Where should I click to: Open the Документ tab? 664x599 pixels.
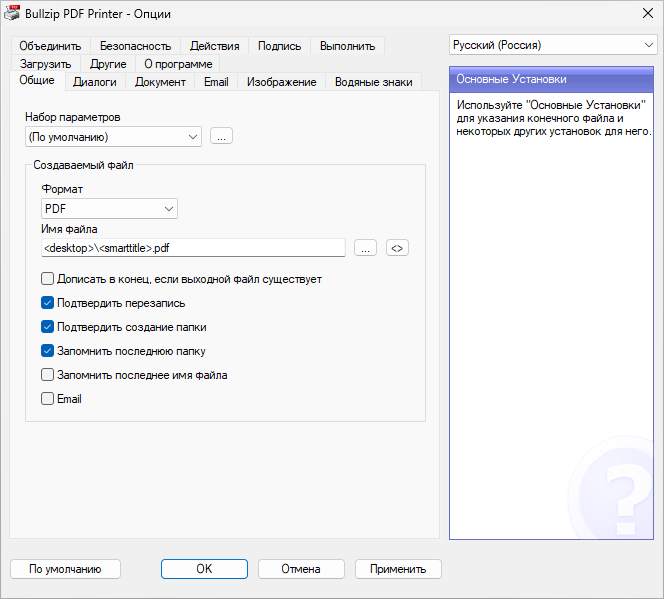pyautogui.click(x=160, y=82)
